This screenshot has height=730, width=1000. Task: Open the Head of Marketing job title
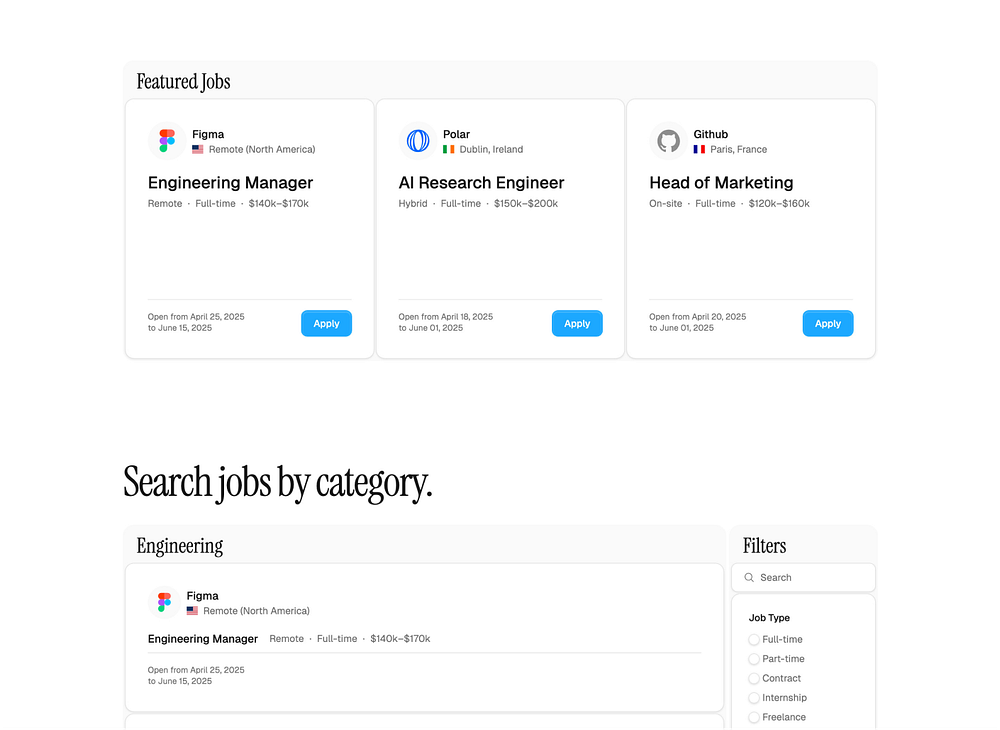721,183
